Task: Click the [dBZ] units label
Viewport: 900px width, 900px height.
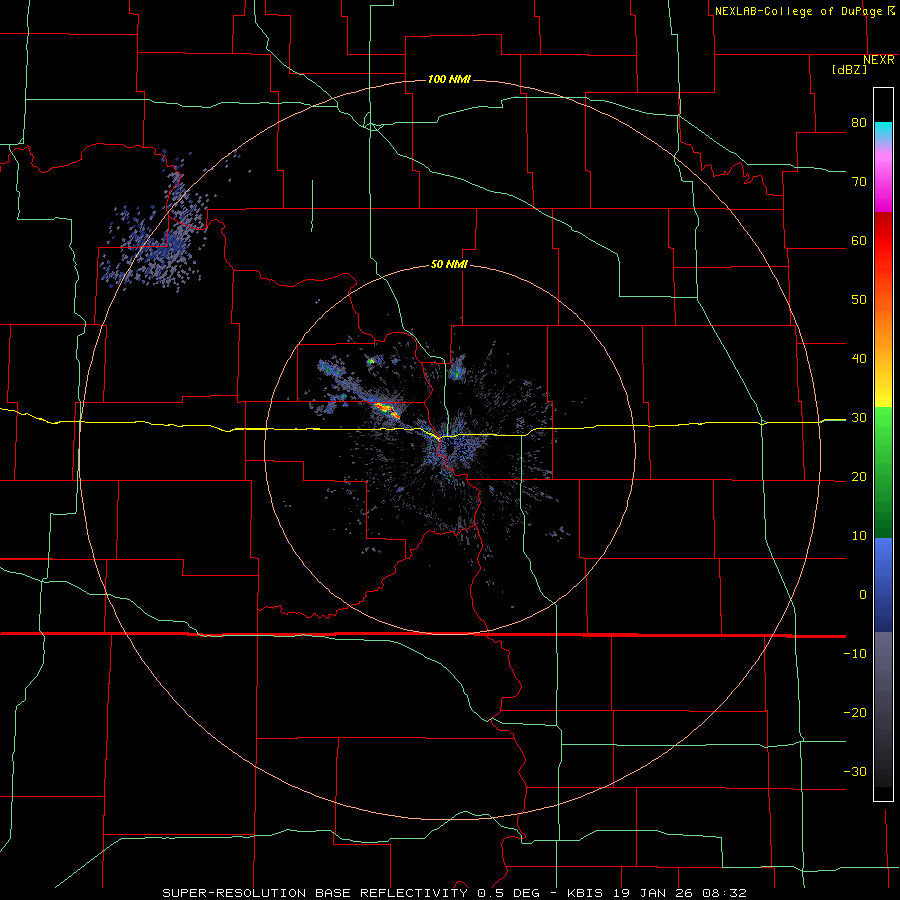Action: click(850, 69)
